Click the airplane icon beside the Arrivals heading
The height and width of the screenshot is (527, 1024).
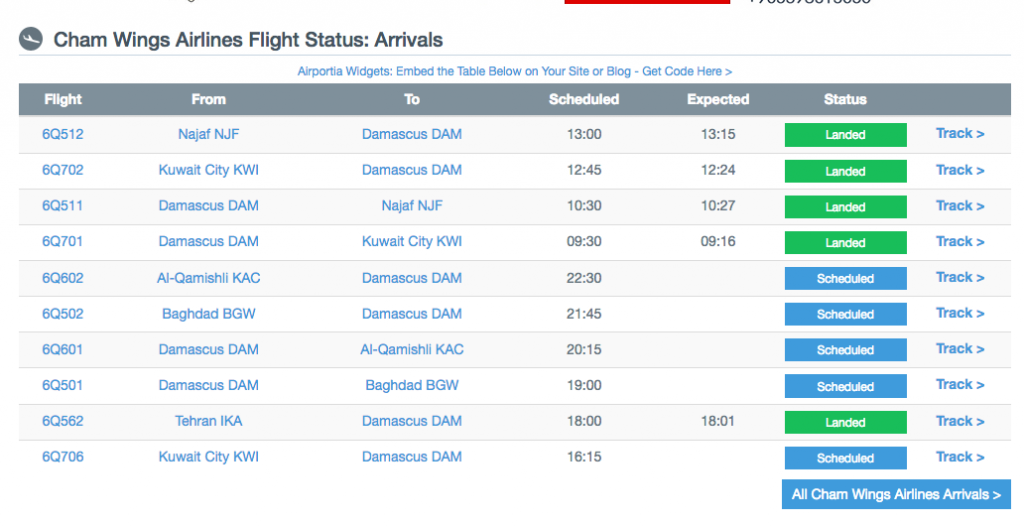pyautogui.click(x=31, y=39)
